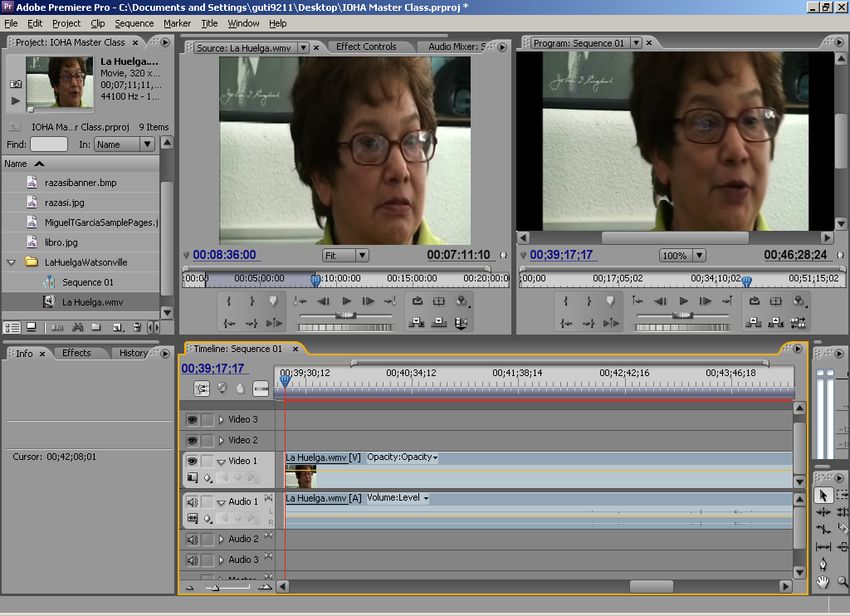Click Overlay button in Source monitor

(439, 323)
